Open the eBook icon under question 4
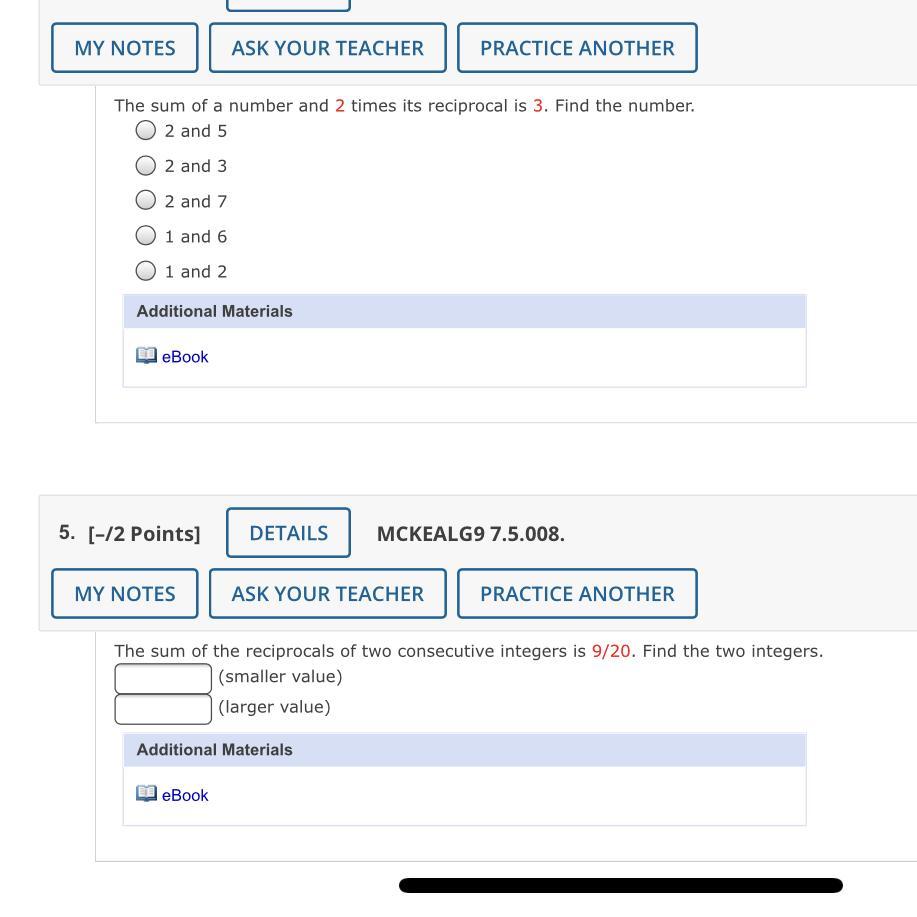This screenshot has height=917, width=917. tap(146, 356)
